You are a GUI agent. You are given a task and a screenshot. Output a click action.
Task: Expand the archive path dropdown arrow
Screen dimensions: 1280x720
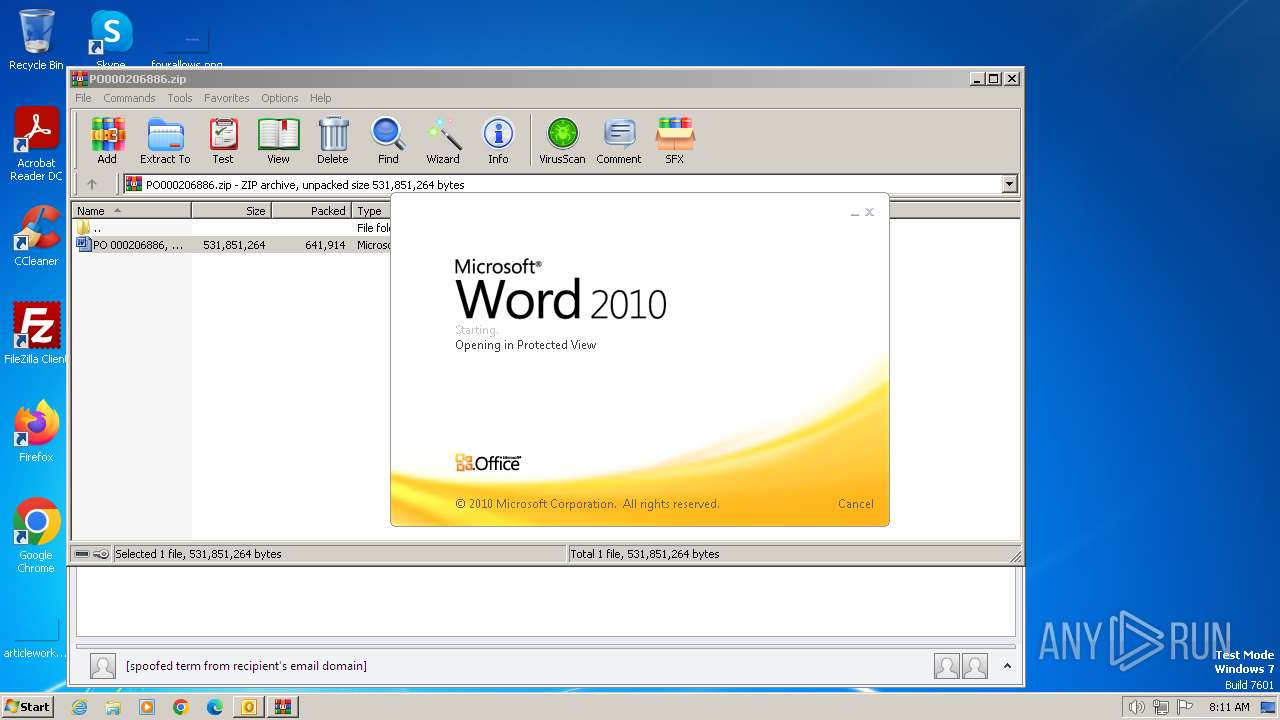pos(1009,184)
